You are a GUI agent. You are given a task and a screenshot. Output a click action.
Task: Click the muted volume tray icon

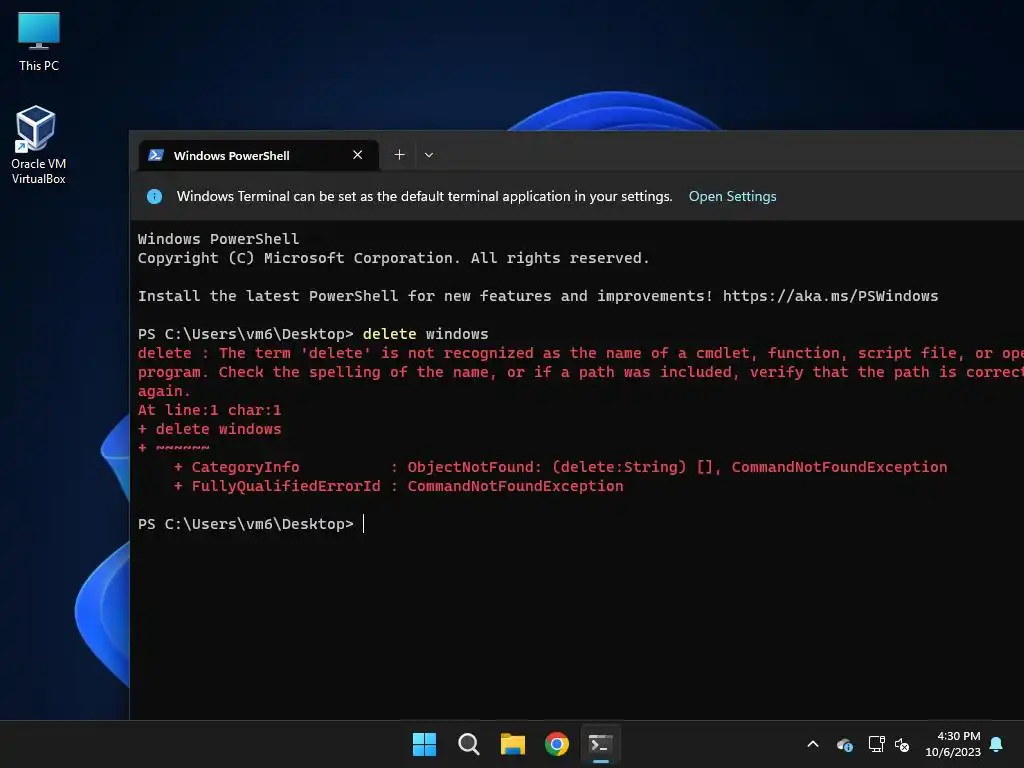pos(902,744)
